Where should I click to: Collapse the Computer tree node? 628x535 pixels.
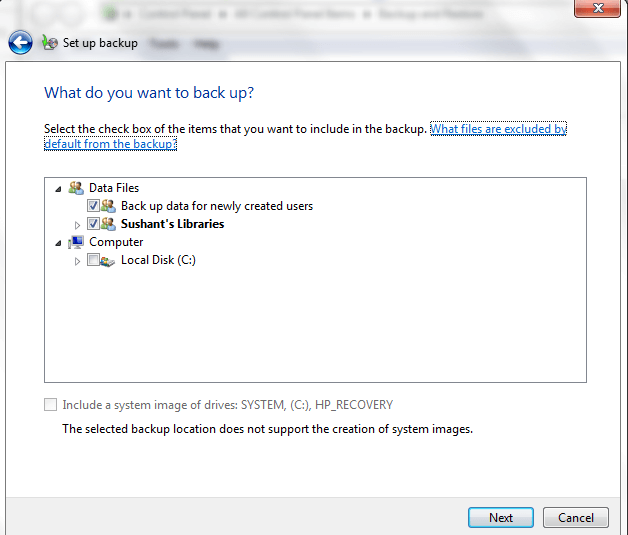[x=58, y=242]
